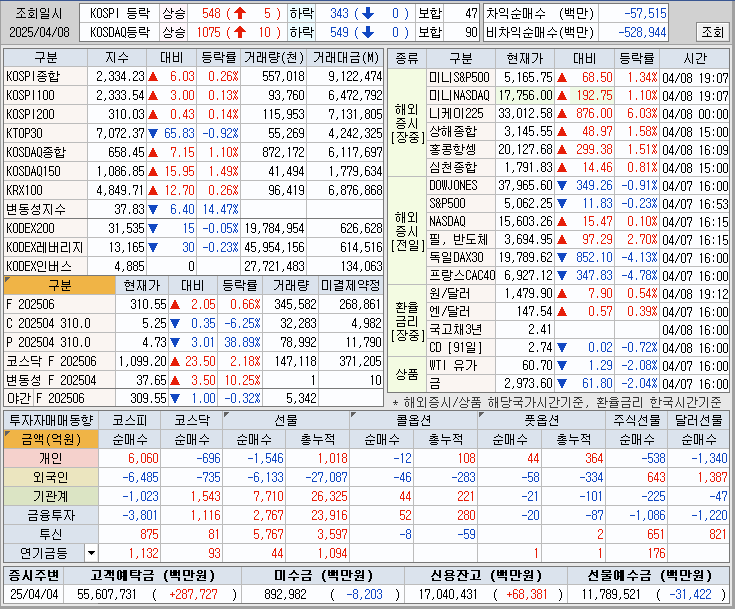Image resolution: width=735 pixels, height=609 pixels.
Task: Click the 코스닥 investor column header
Action: click(191, 420)
